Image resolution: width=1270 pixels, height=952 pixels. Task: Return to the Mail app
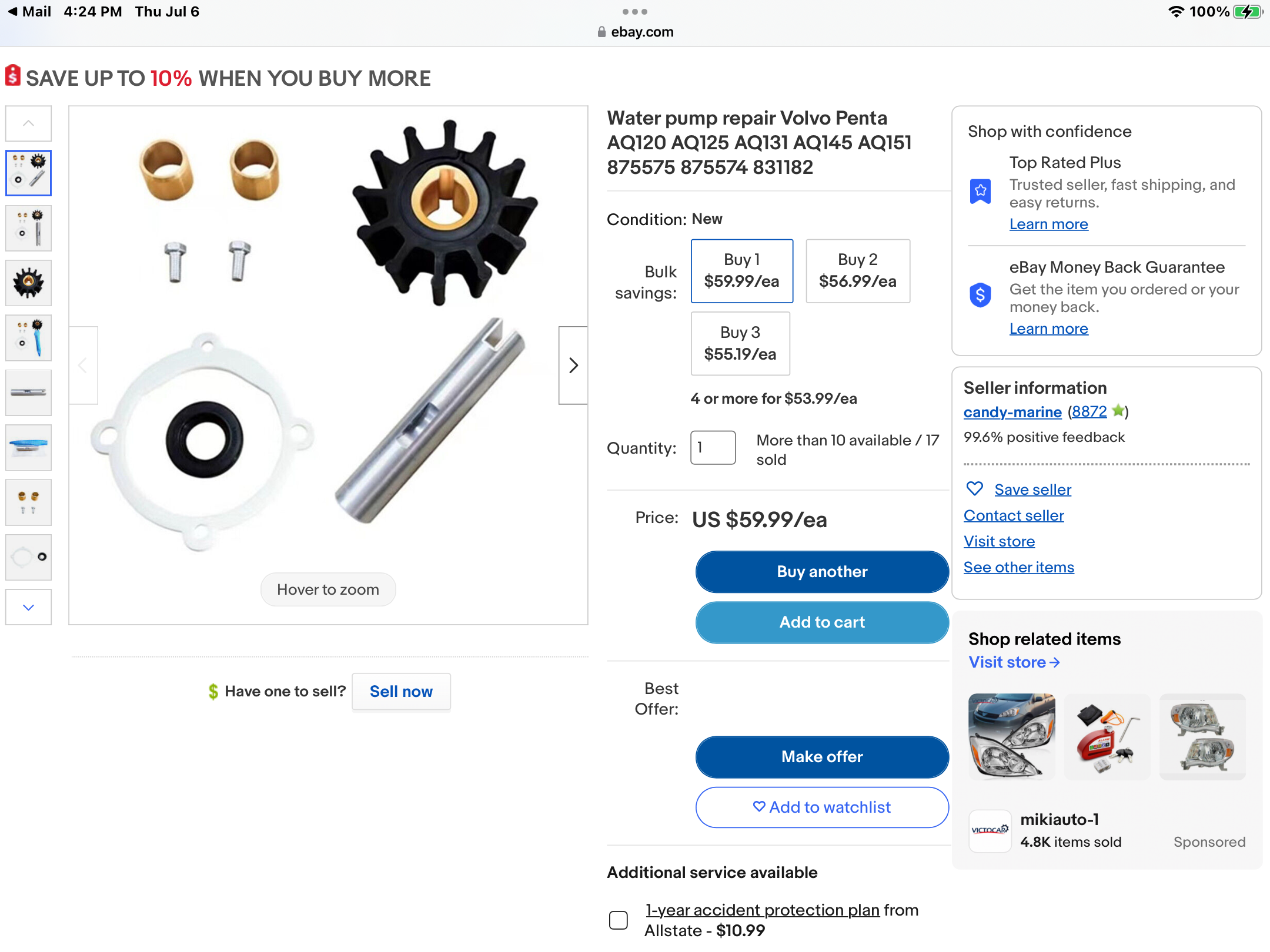click(x=29, y=12)
